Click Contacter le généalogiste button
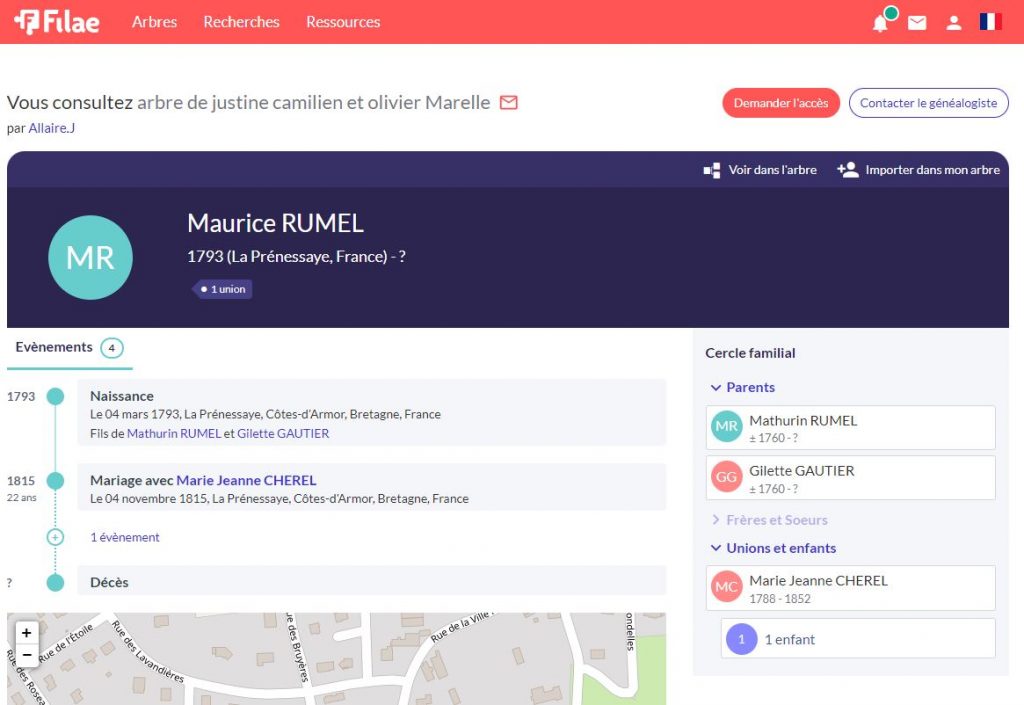The width and height of the screenshot is (1024, 705). click(x=928, y=103)
